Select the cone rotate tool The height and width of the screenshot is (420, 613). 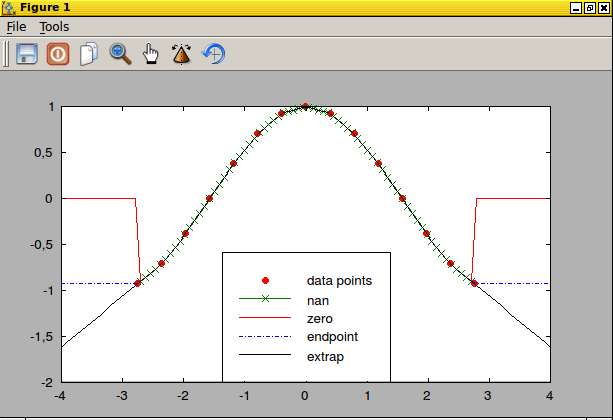click(181, 54)
